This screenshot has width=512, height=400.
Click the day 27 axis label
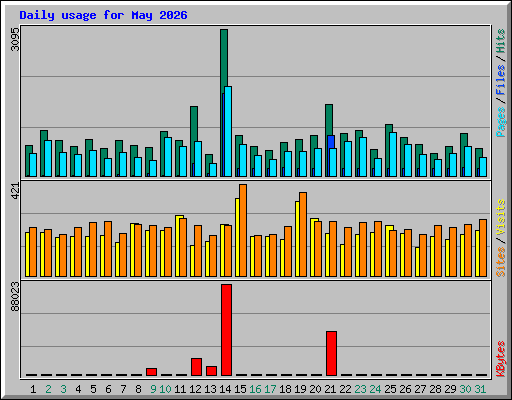pos(420,389)
